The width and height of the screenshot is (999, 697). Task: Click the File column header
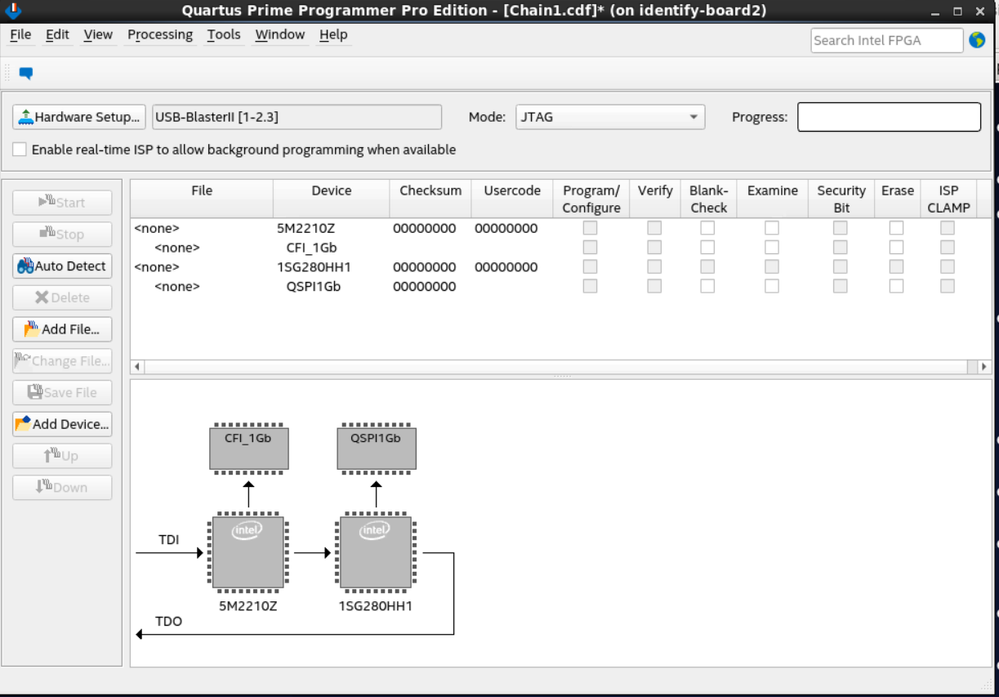click(x=202, y=199)
